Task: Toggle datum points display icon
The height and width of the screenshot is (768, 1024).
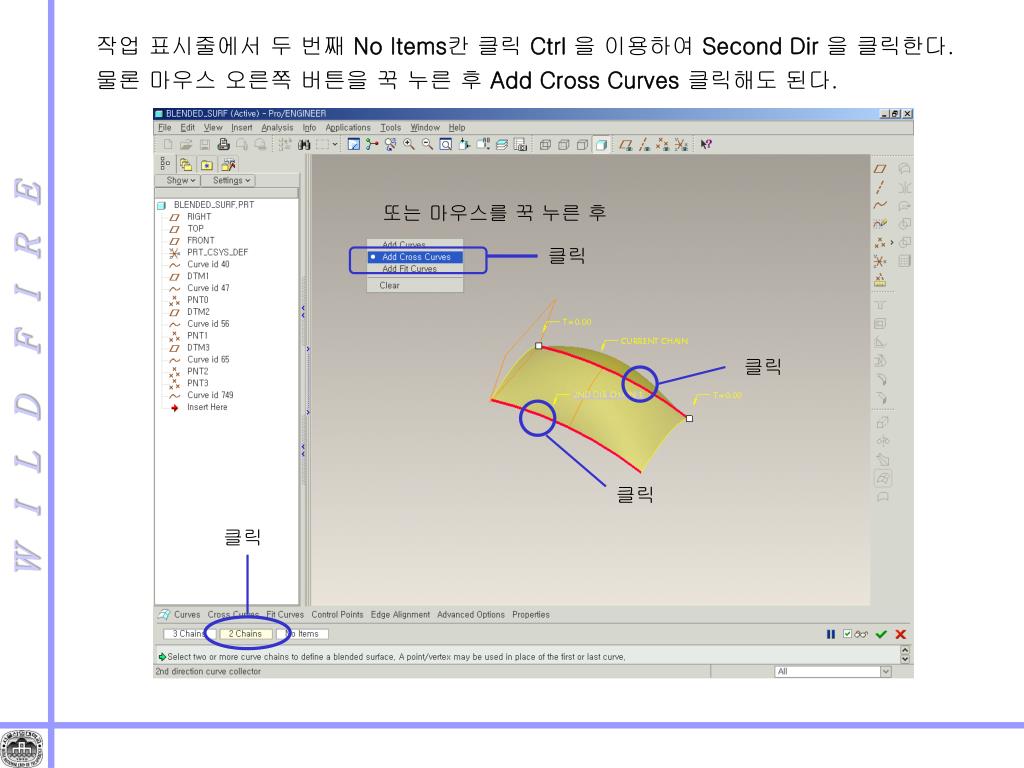Action: [x=662, y=144]
